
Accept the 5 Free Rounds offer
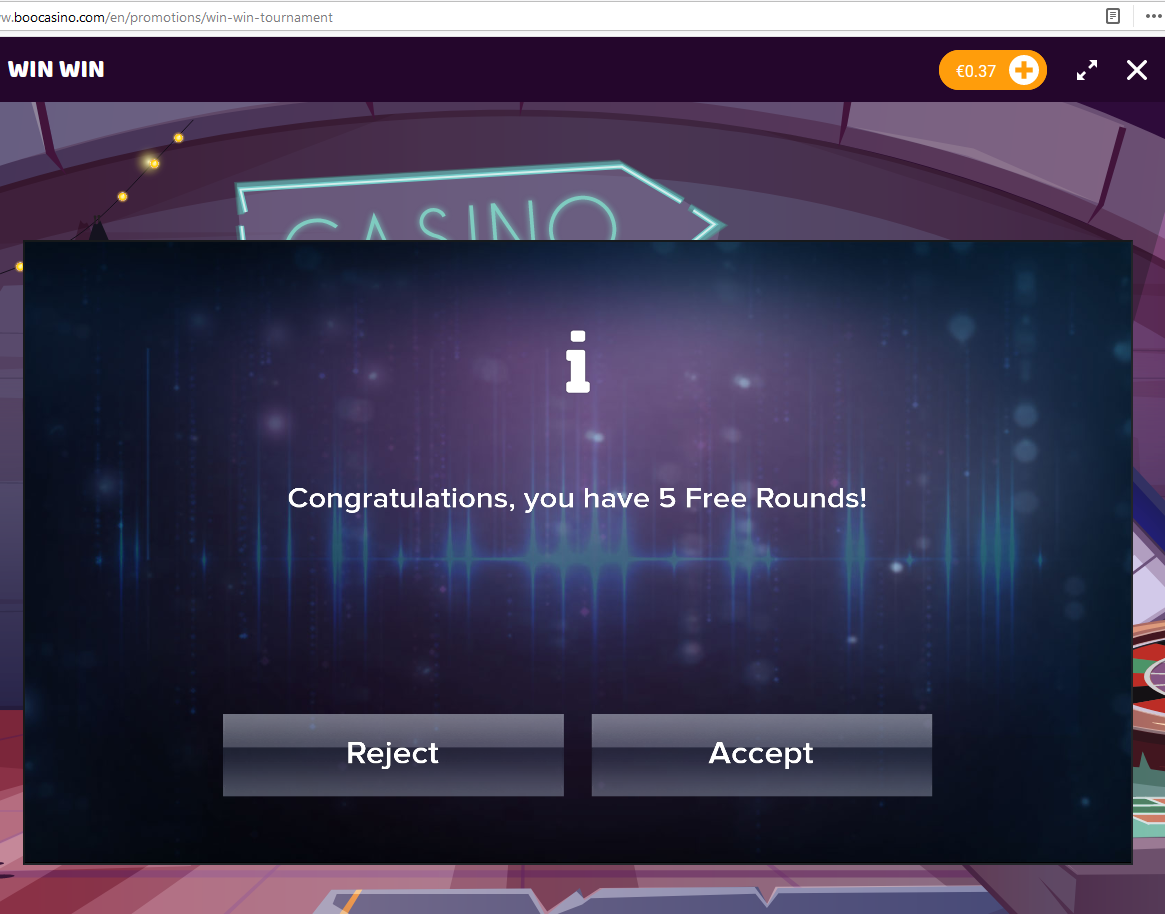click(762, 754)
